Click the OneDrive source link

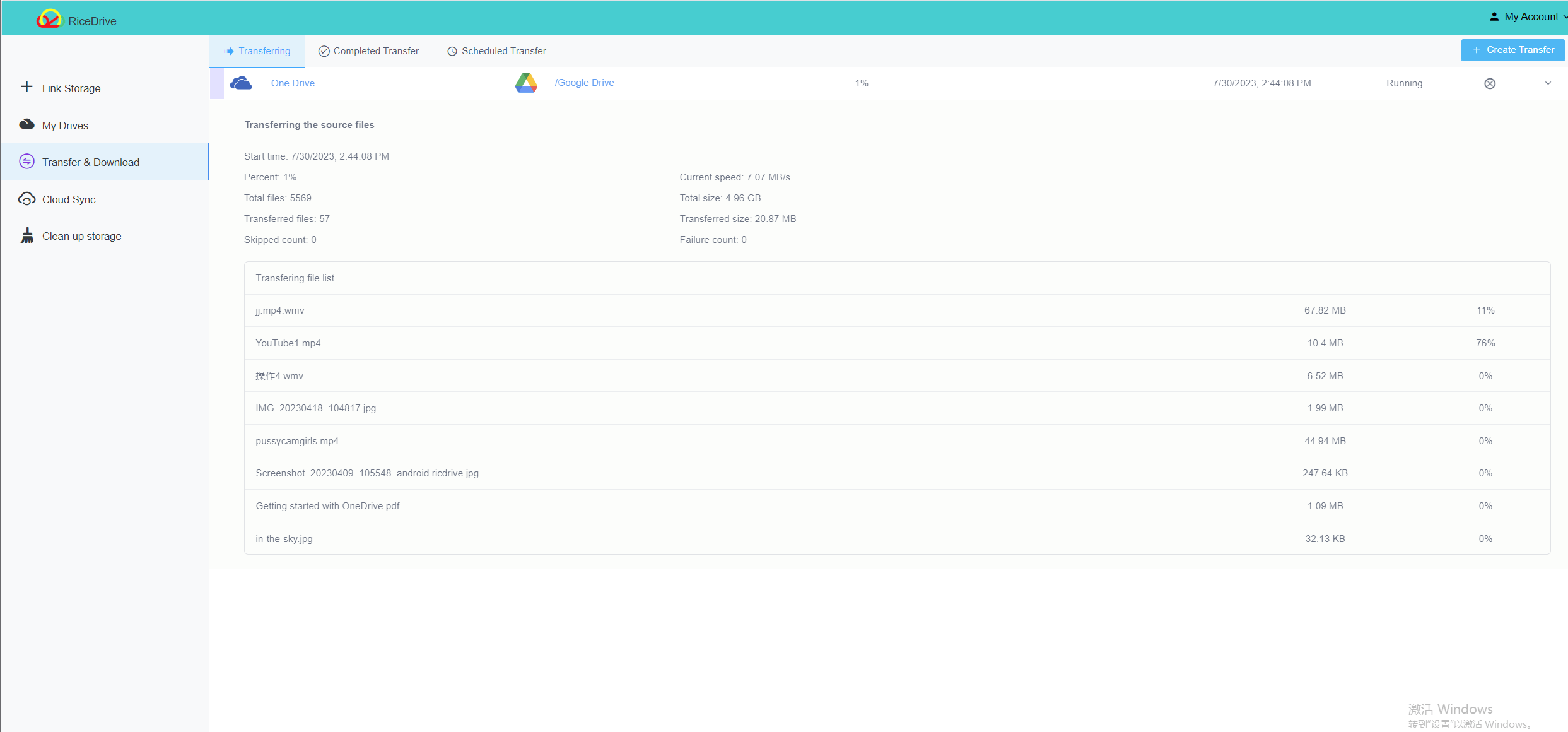[293, 83]
